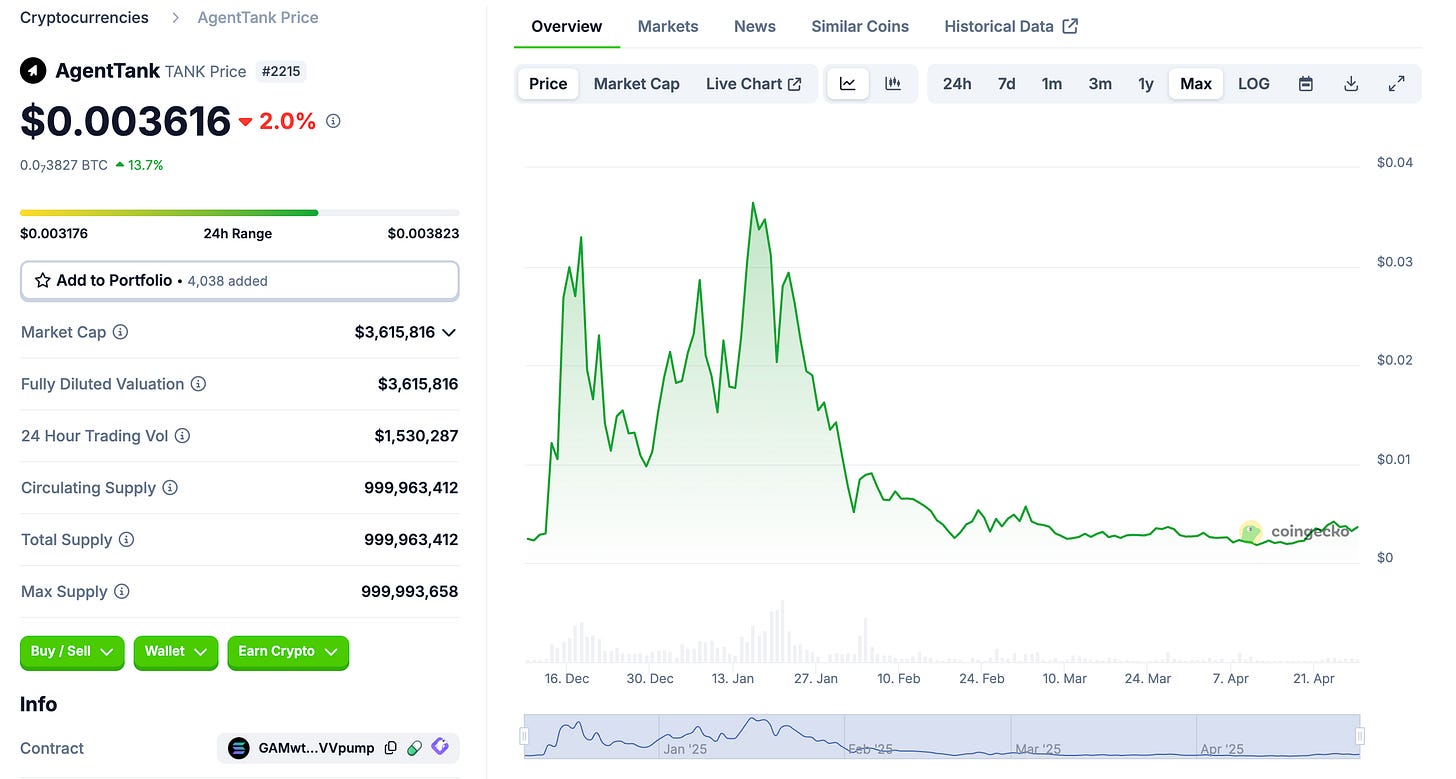The width and height of the screenshot is (1456, 779).
Task: Select the 1m time range
Action: 1052,84
